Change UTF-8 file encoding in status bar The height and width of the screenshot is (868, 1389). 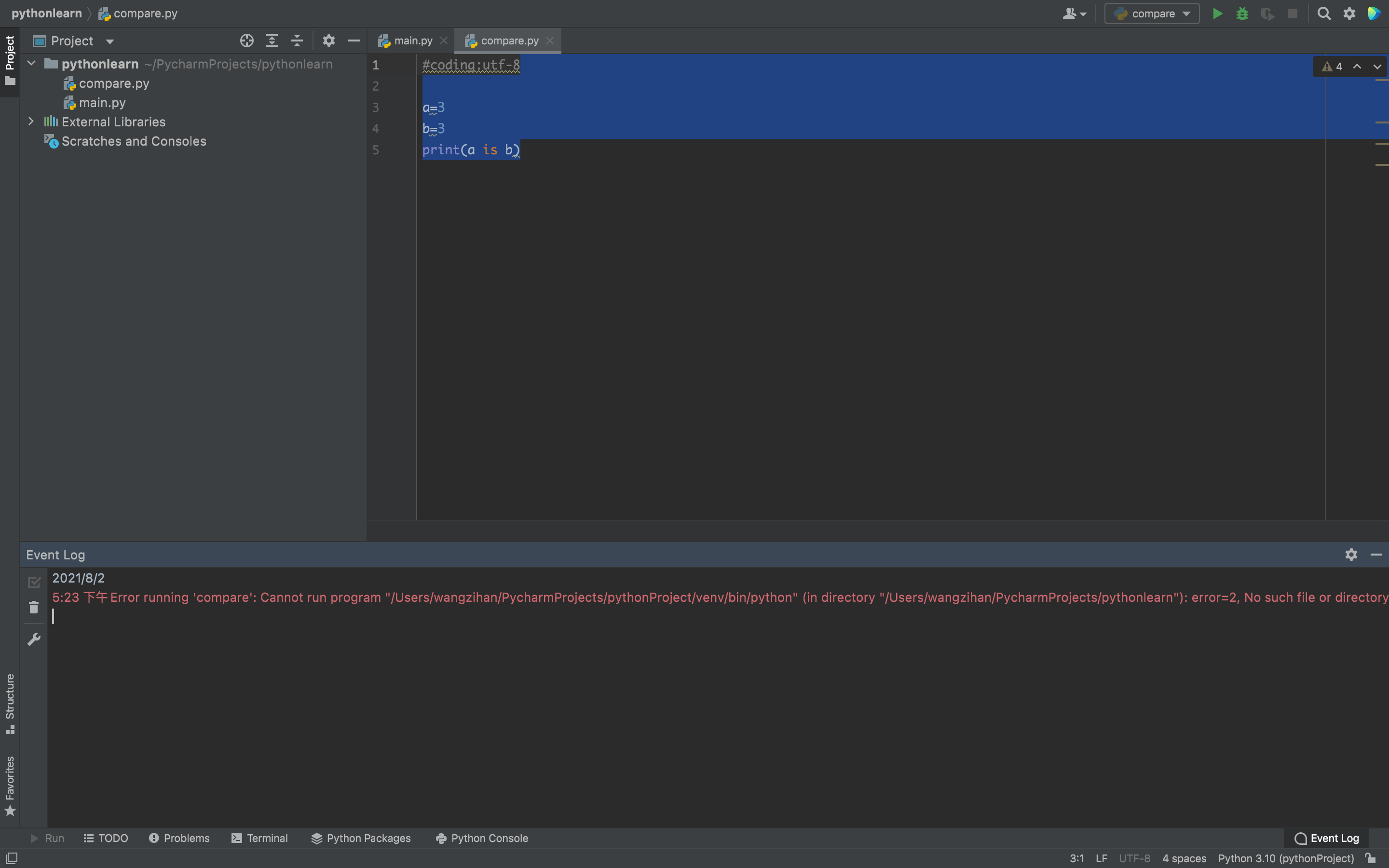point(1135,858)
